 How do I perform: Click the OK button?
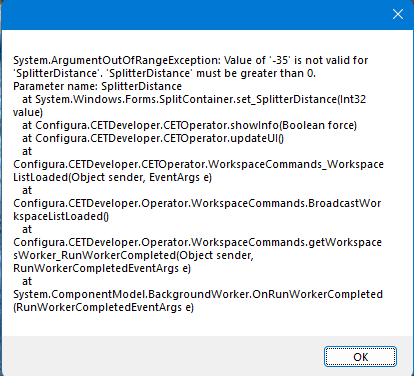[360, 357]
